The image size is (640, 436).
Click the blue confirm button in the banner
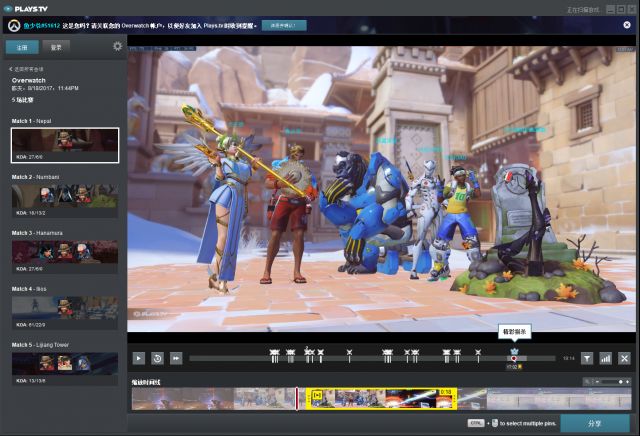click(284, 25)
